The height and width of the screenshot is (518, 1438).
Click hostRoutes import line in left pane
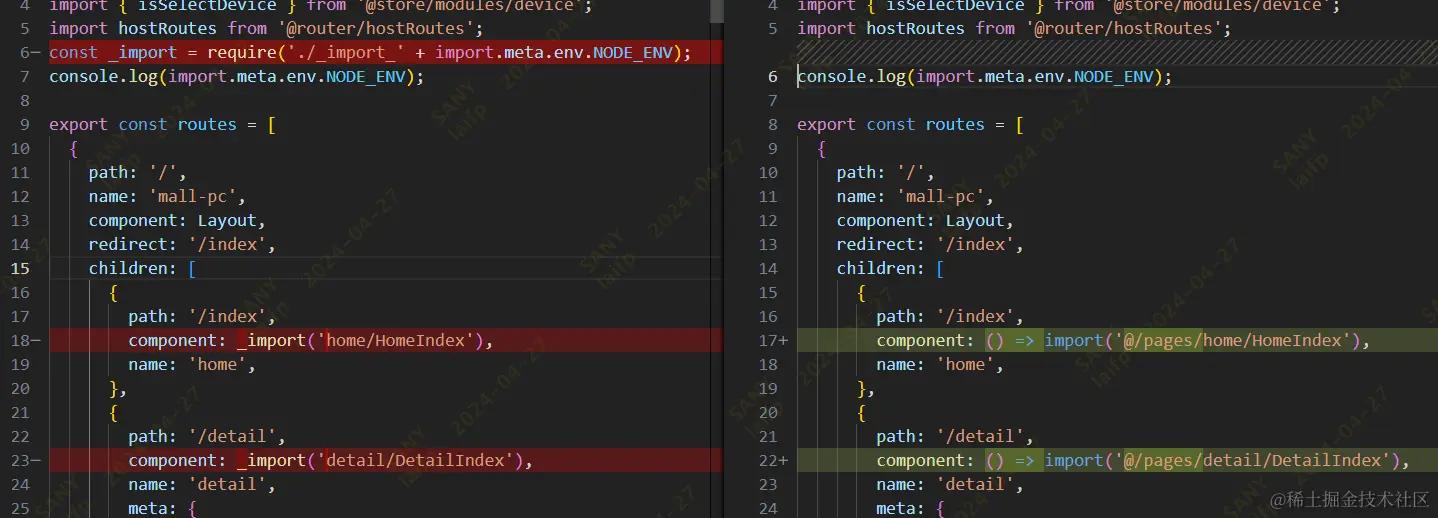[x=267, y=28]
